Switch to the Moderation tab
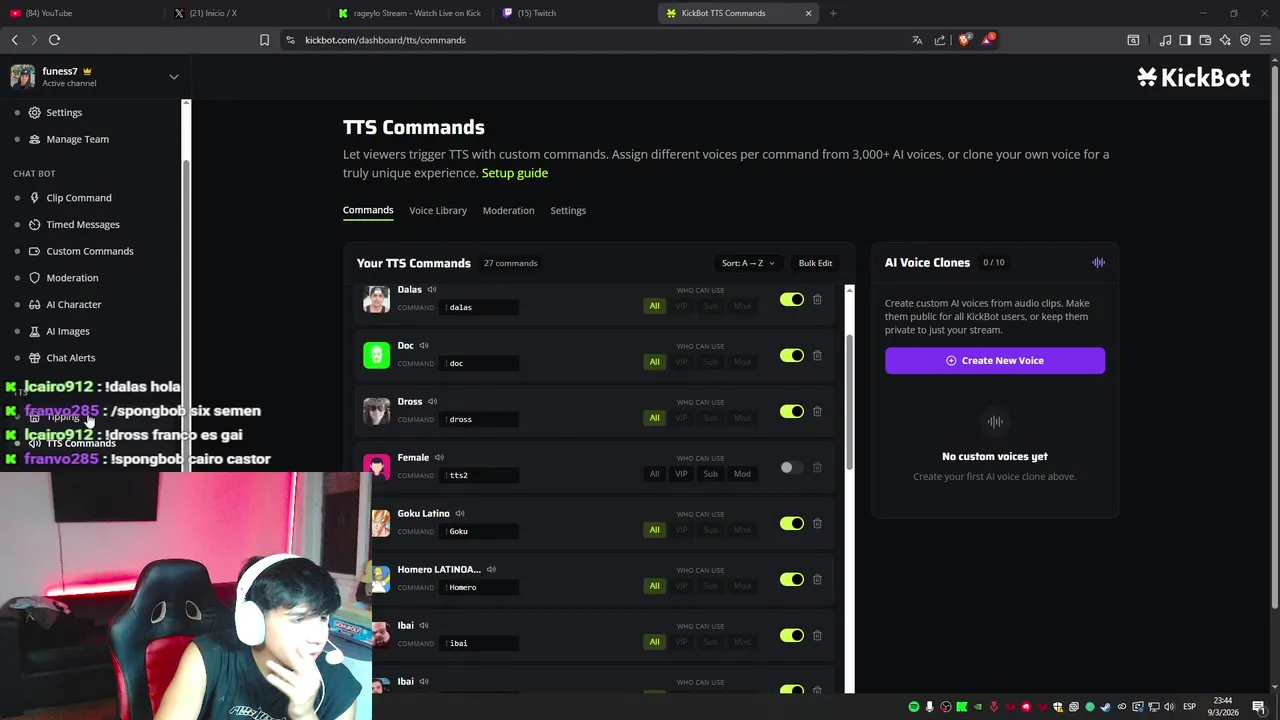The width and height of the screenshot is (1280, 720). click(508, 210)
